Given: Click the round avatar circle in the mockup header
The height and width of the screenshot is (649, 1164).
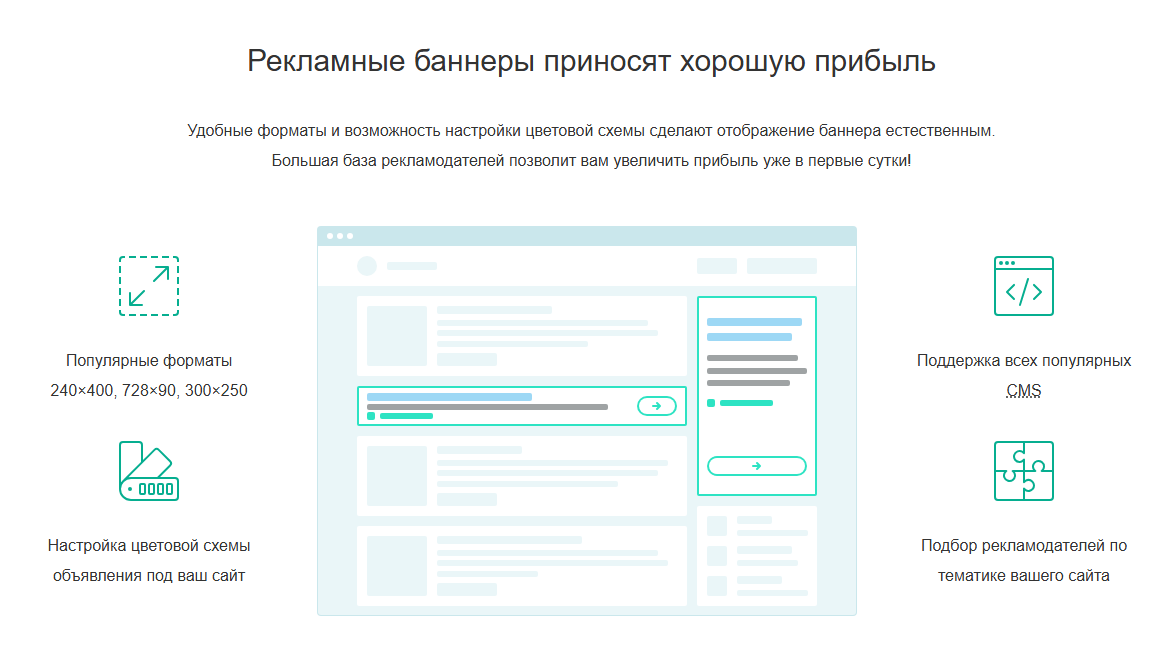Looking at the screenshot, I should click(367, 266).
